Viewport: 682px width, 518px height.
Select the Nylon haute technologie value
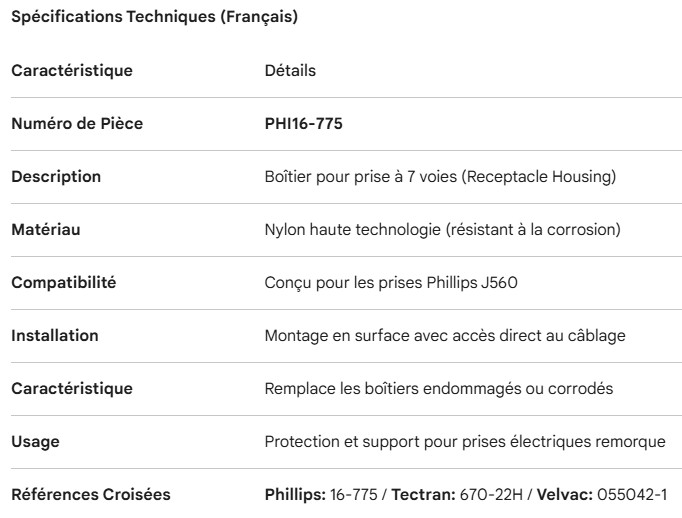pos(442,230)
